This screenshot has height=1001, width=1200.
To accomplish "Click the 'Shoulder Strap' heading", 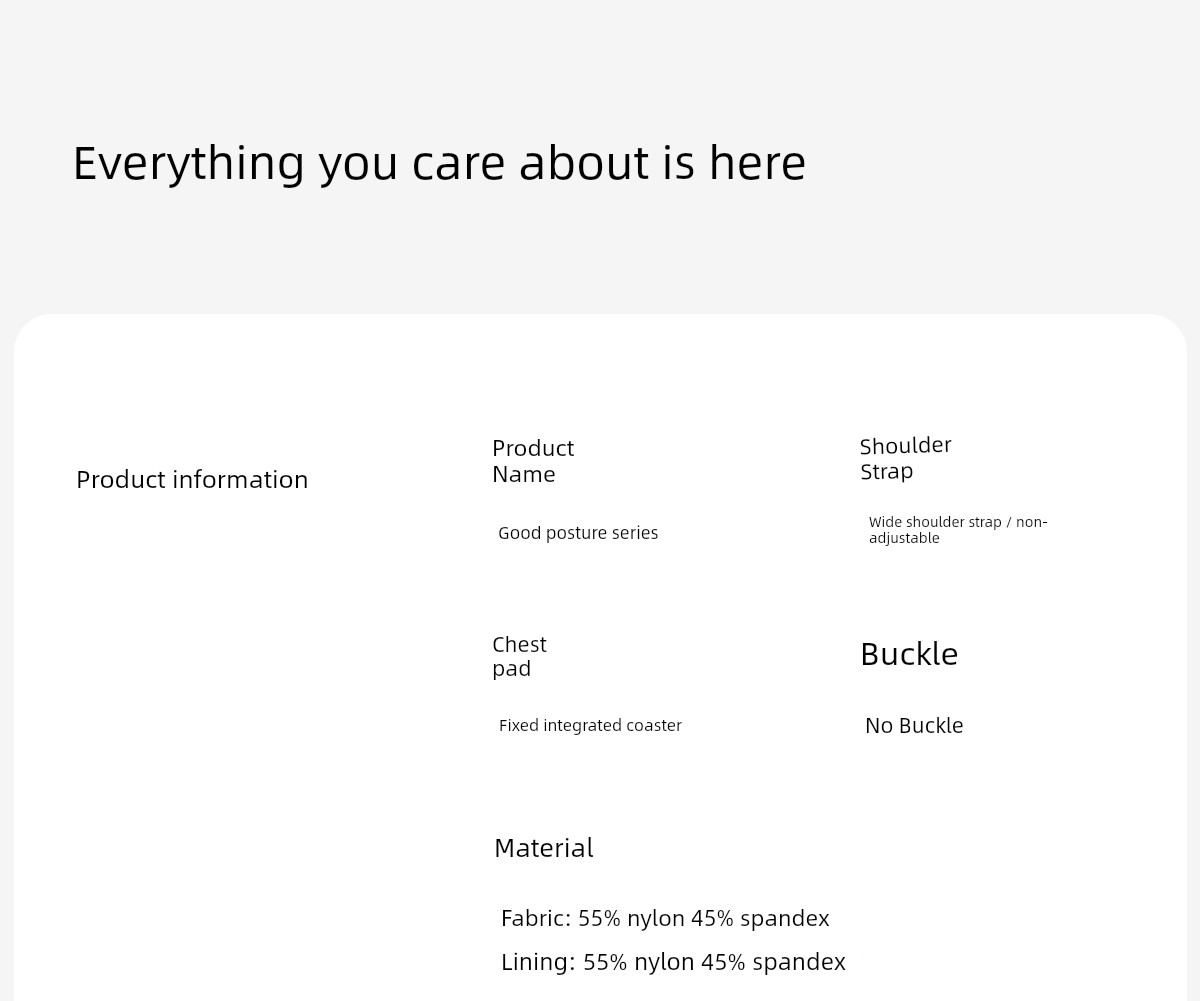I will coord(905,458).
